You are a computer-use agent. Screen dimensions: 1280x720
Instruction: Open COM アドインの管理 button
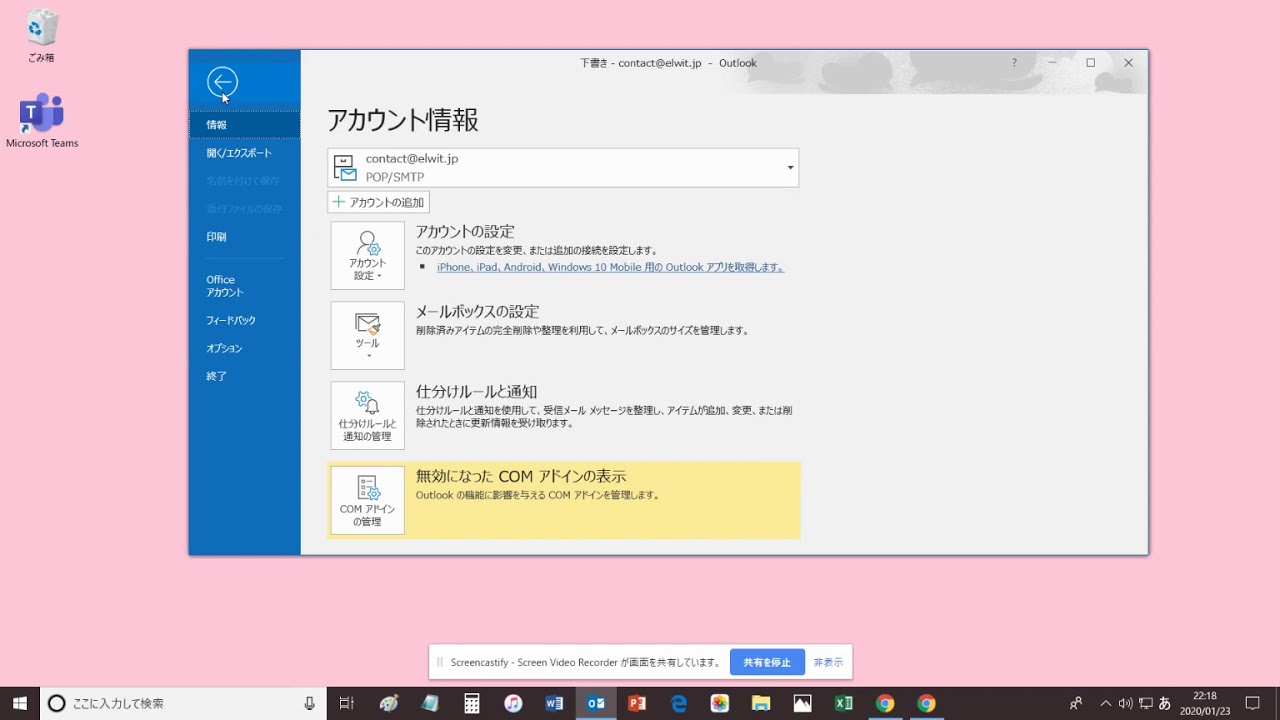[368, 500]
